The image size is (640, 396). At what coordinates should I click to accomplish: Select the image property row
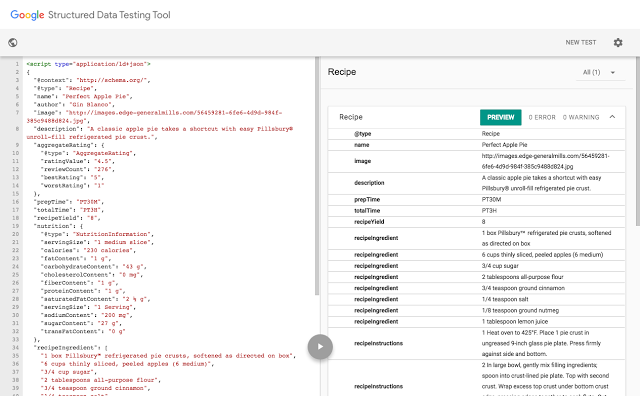pyautogui.click(x=477, y=161)
